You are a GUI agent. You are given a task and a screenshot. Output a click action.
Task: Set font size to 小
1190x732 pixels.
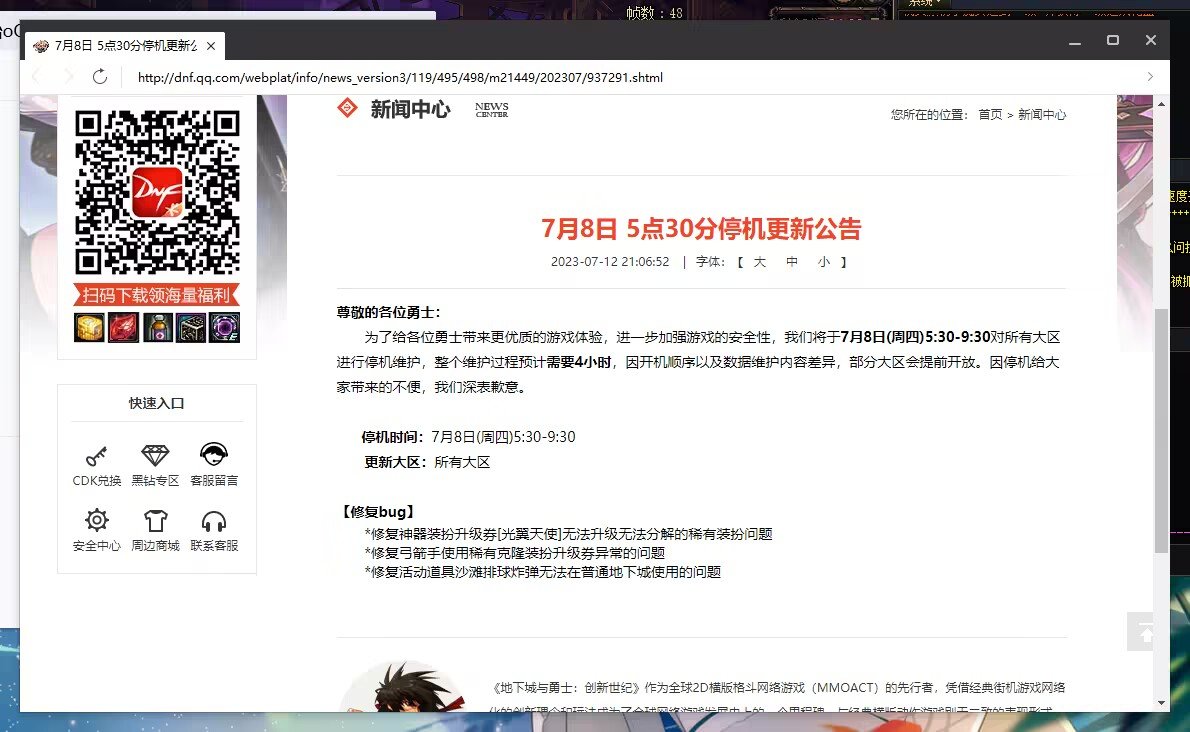click(824, 262)
